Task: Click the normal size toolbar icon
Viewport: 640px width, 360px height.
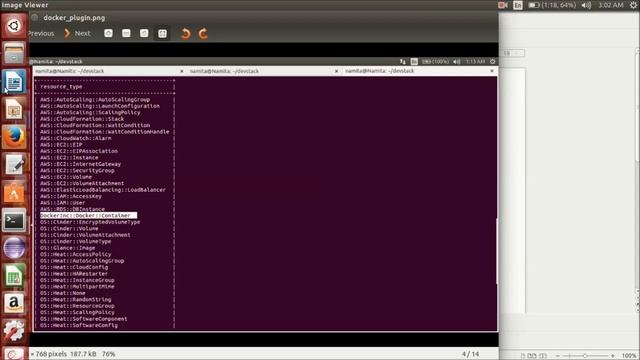Action: pyautogui.click(x=144, y=33)
